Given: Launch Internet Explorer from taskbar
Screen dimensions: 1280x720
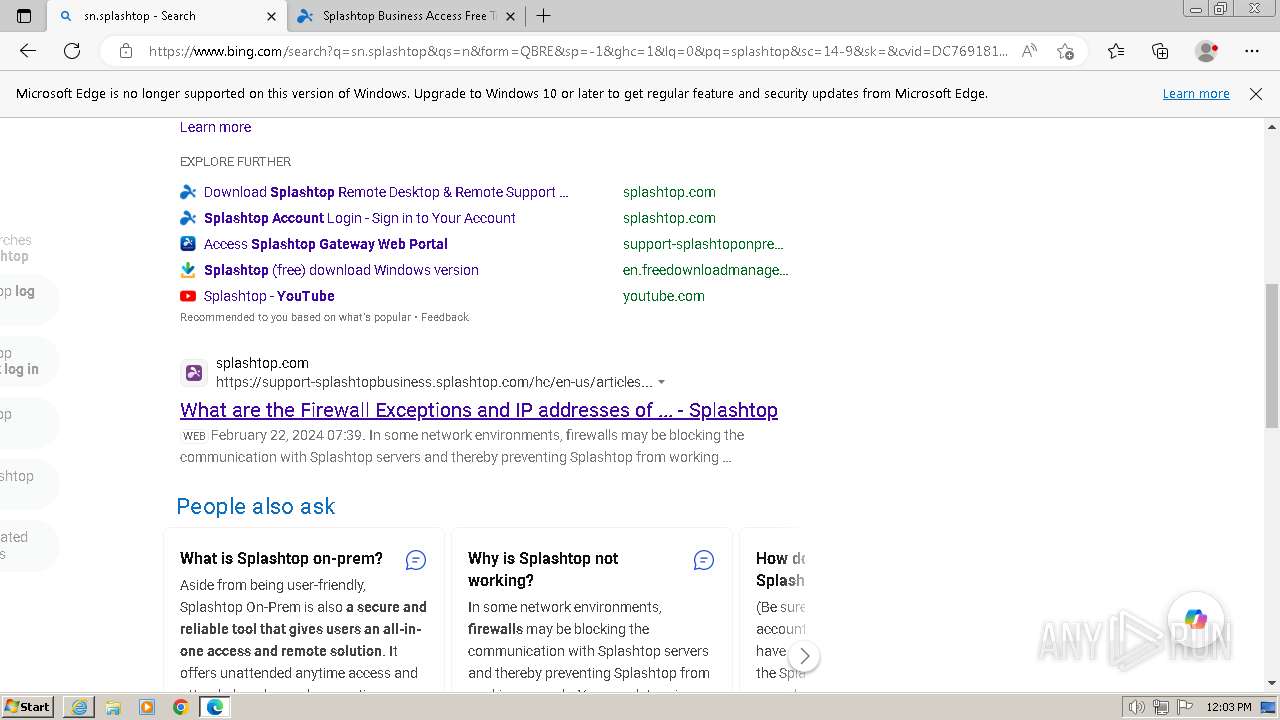Looking at the screenshot, I should click(79, 707).
